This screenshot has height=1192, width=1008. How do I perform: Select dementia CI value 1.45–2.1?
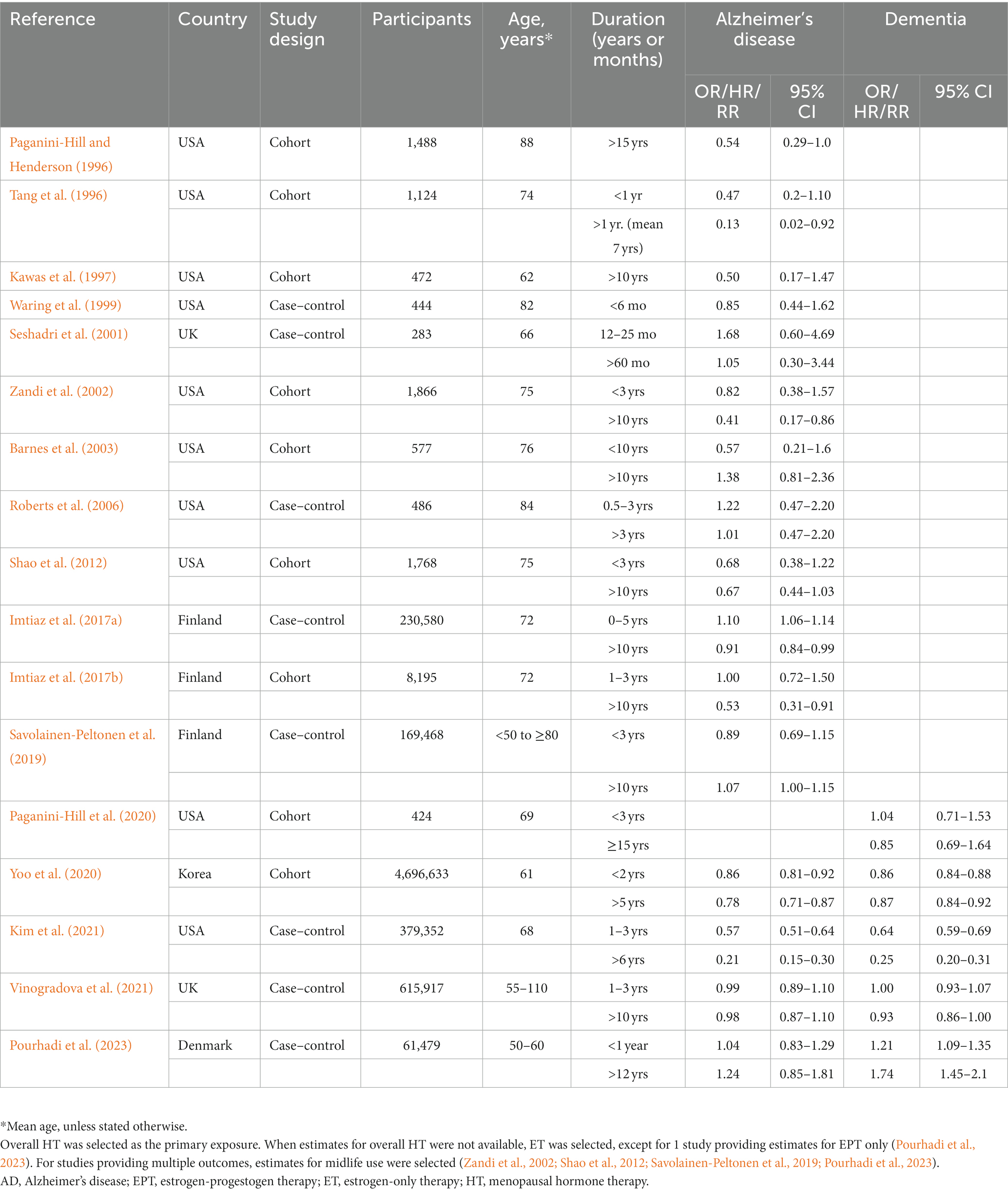tap(964, 1074)
